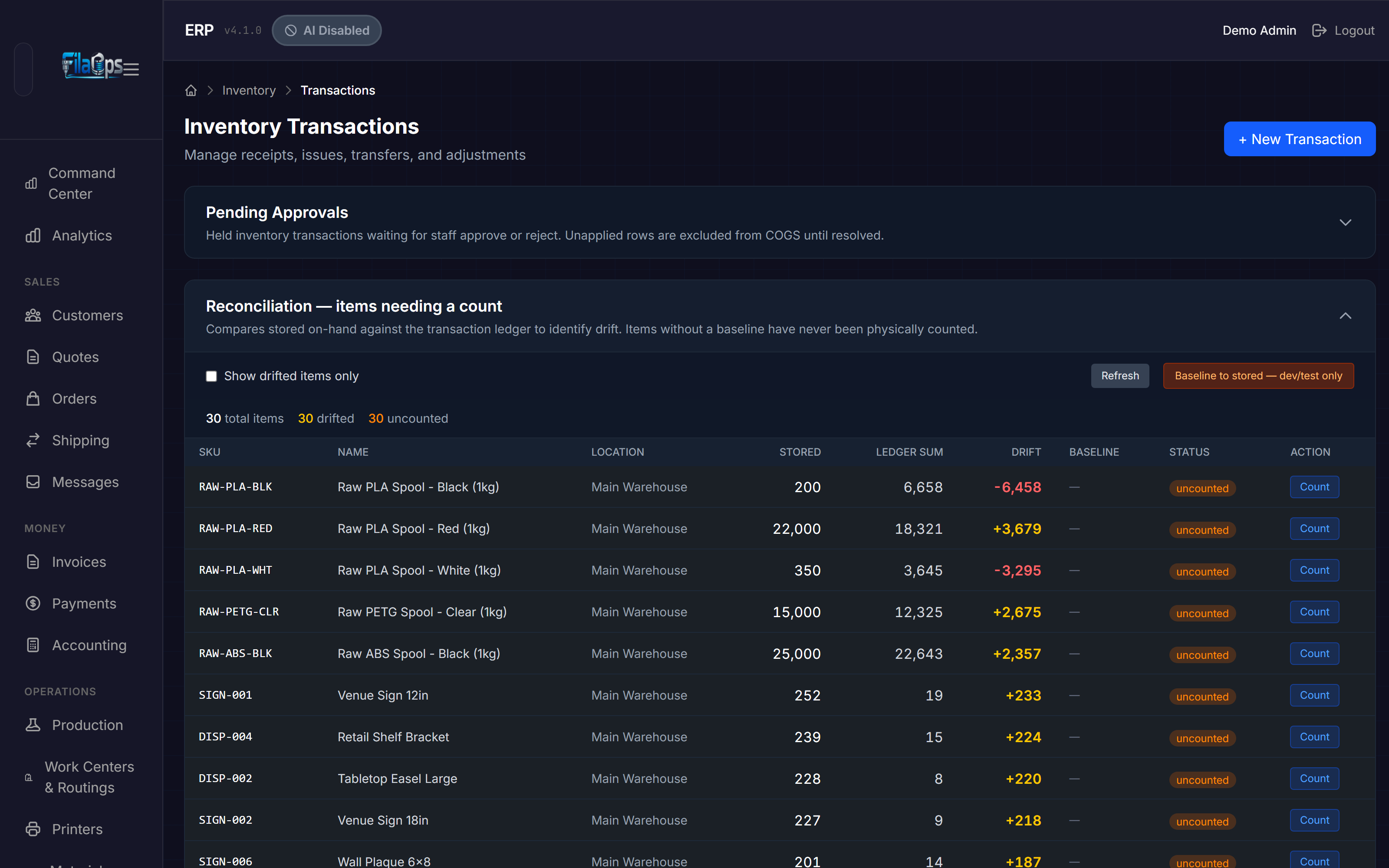Click the Orders shopping bag icon
Screen dimensions: 1389x868
pos(33,398)
